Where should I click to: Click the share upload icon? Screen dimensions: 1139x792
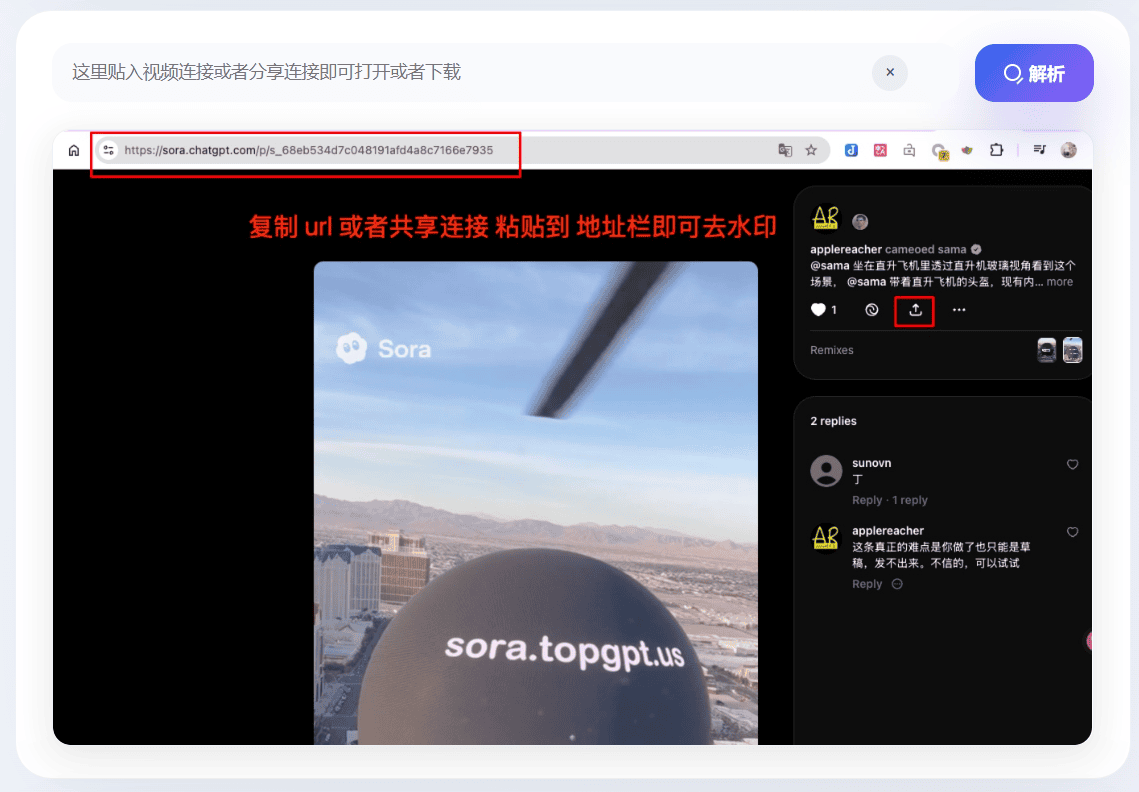coord(915,310)
